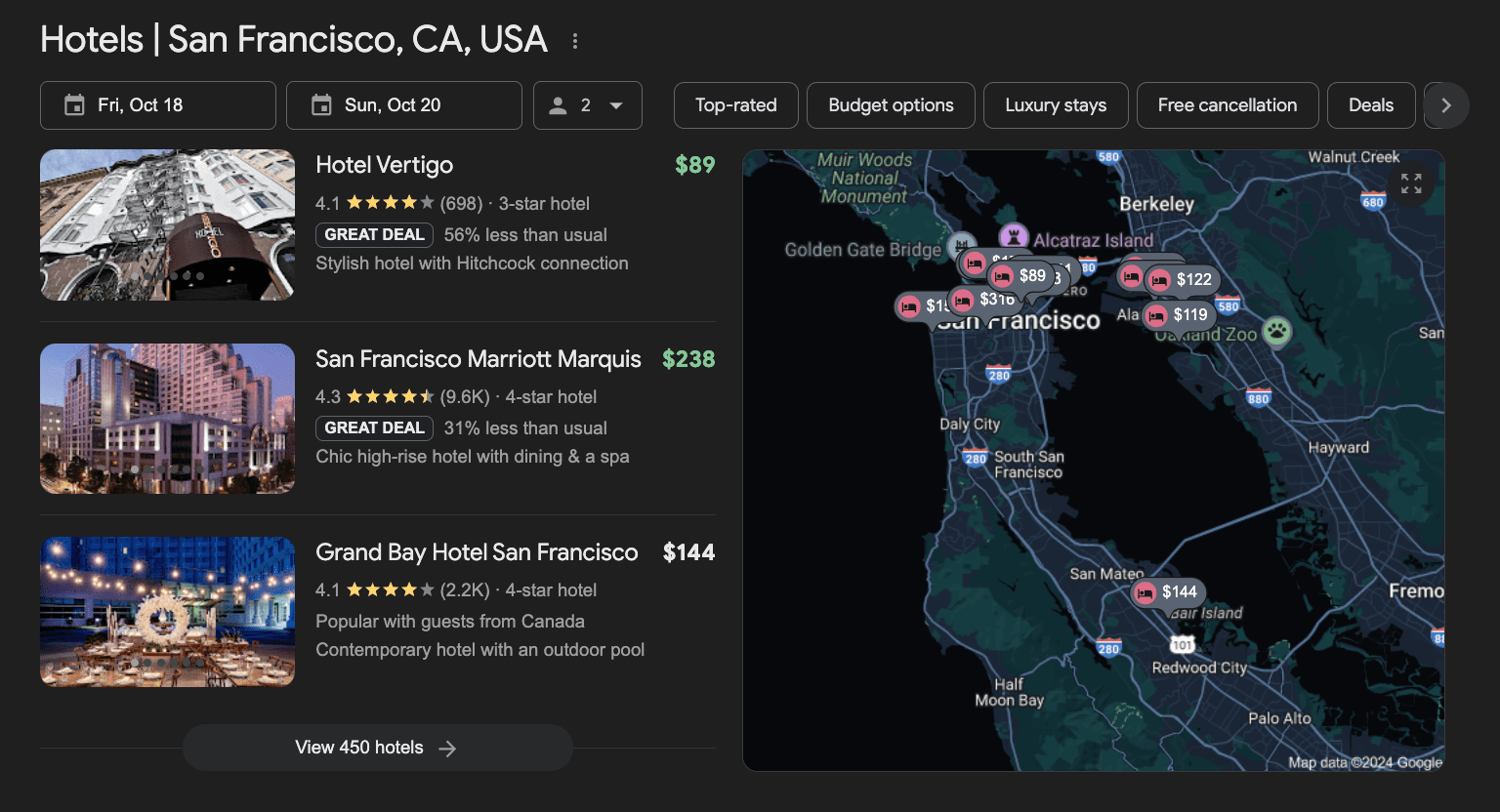The image size is (1500, 812).
Task: Open the Hotel Vertigo listing title
Action: tap(385, 165)
